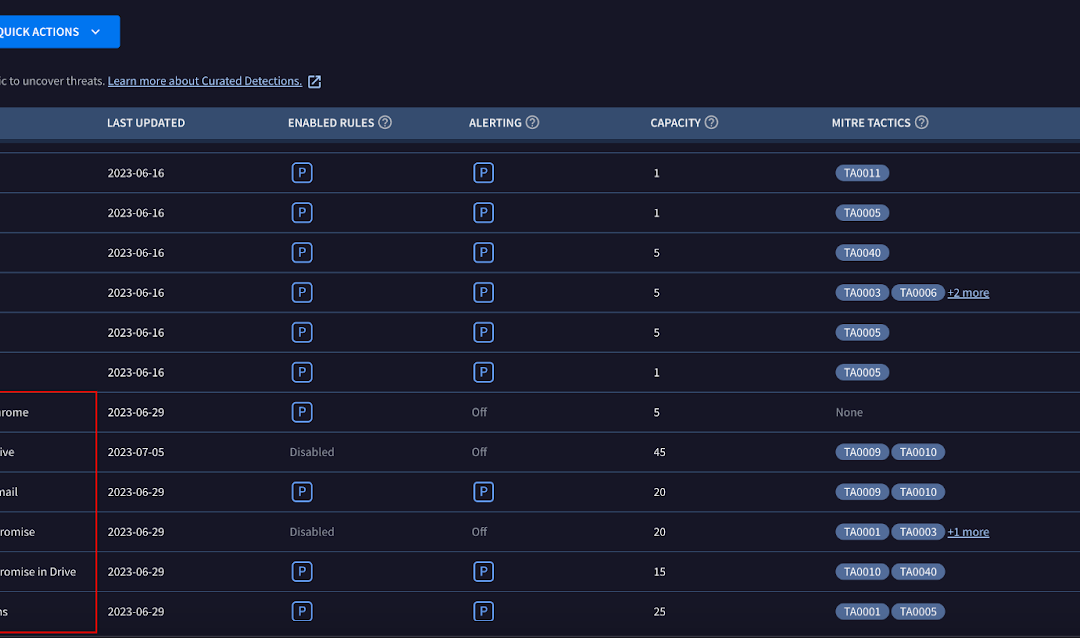Click the Enabled Rules column header
Image resolution: width=1080 pixels, height=638 pixels.
[x=331, y=123]
